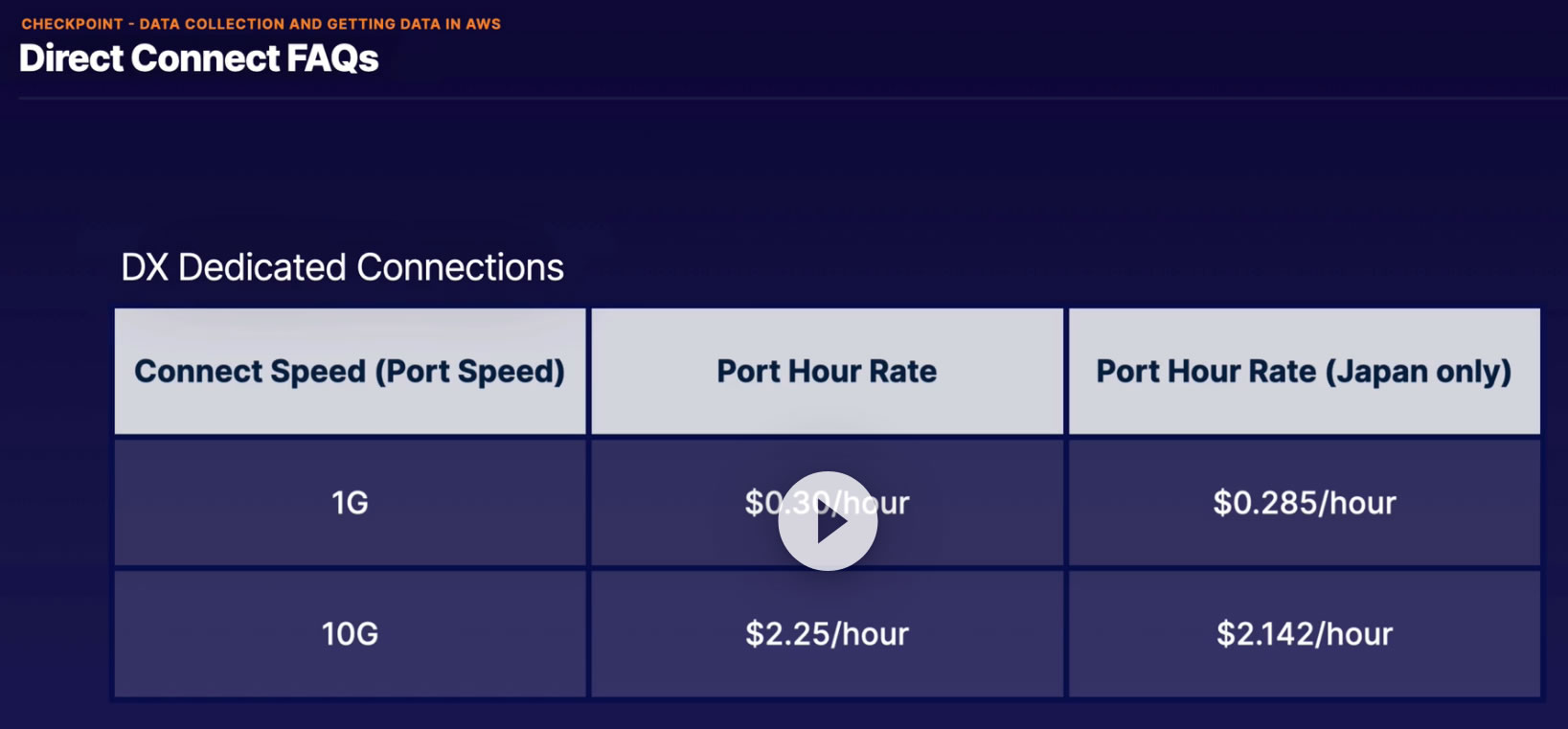Click the word 'CHECKPOINT' in the orange header

73,24
